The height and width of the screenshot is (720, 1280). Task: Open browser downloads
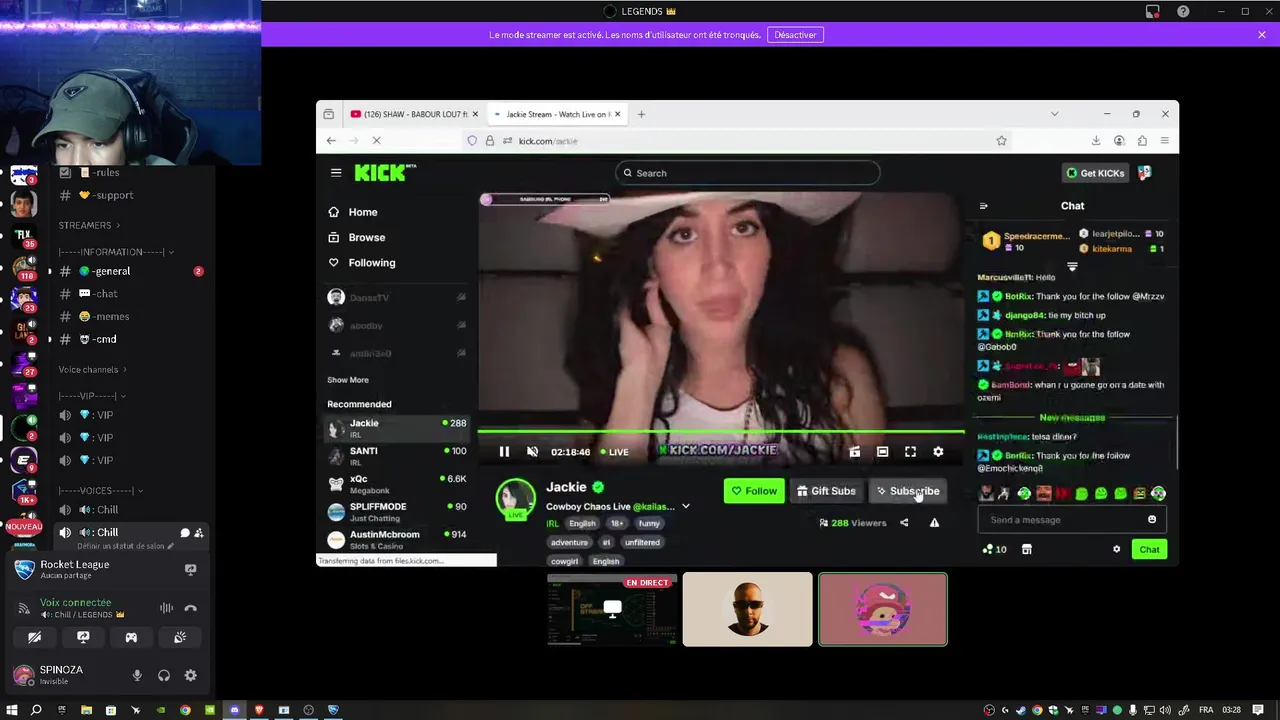pos(1096,141)
